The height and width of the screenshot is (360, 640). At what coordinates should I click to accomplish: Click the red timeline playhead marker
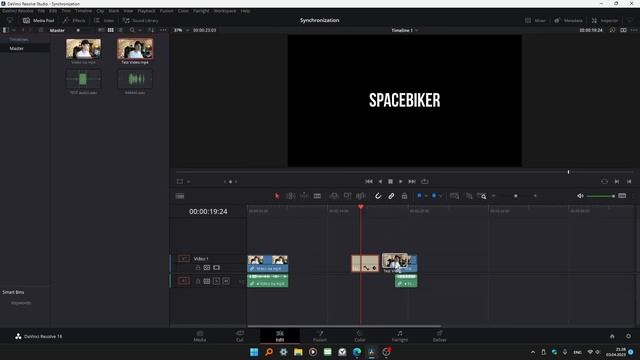[x=361, y=207]
